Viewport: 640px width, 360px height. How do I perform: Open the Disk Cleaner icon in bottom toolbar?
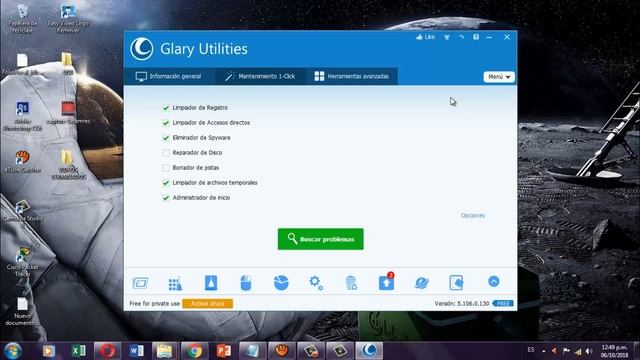[140, 282]
